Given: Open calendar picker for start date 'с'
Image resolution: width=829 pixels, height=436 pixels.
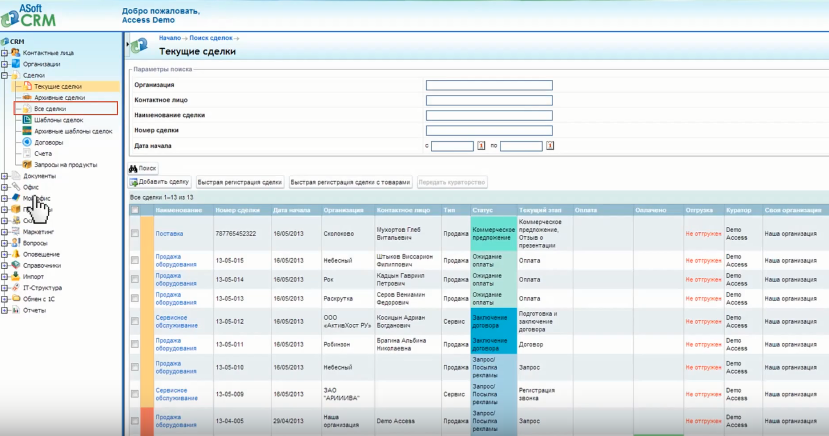Looking at the screenshot, I should 481,146.
